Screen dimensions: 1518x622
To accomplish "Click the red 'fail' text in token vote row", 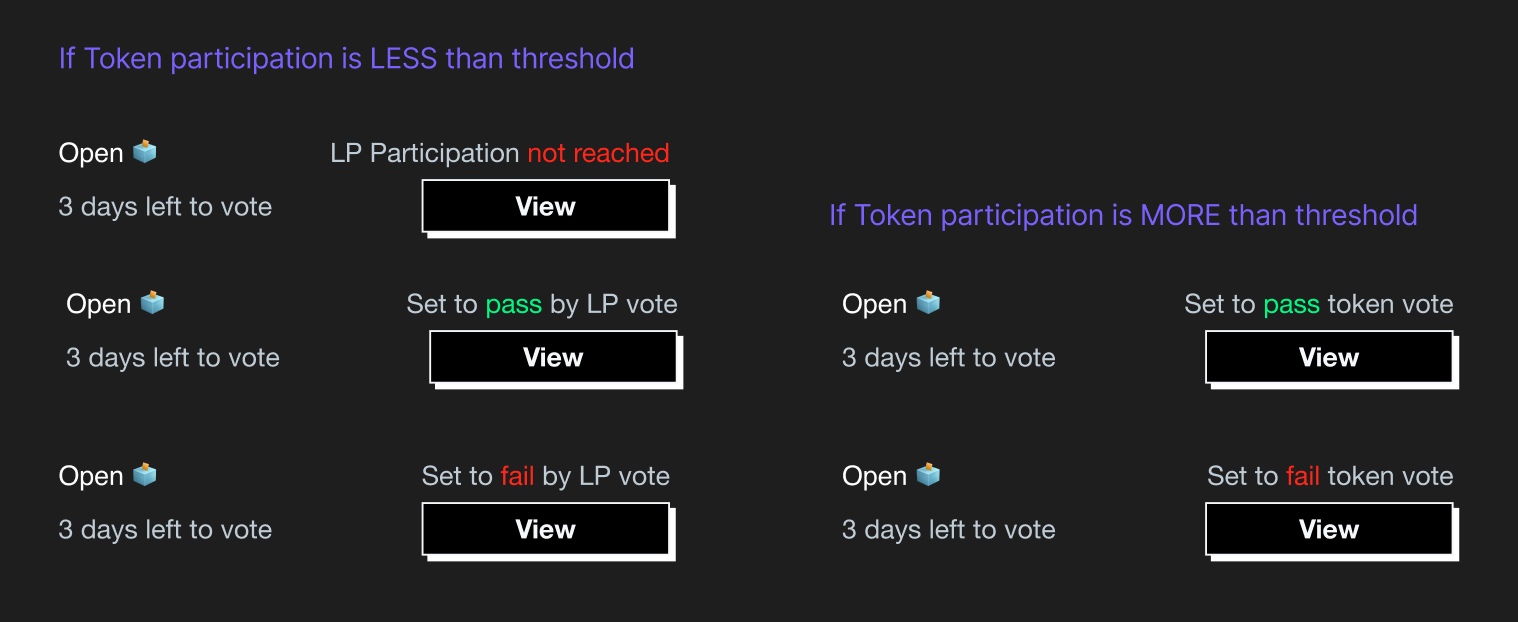I will [x=1303, y=475].
